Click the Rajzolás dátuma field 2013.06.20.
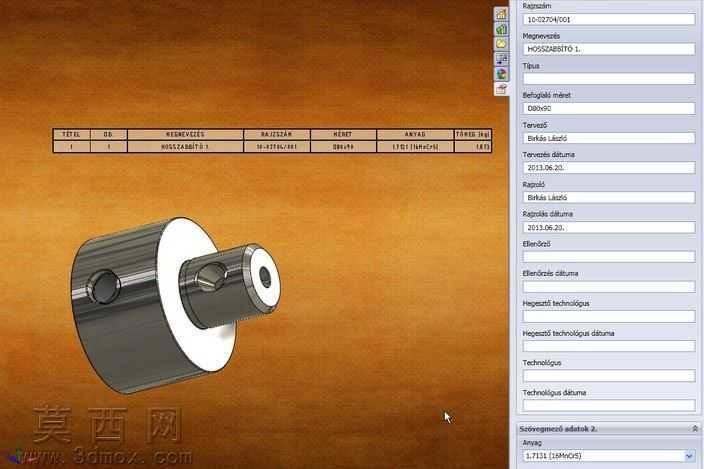 [609, 227]
